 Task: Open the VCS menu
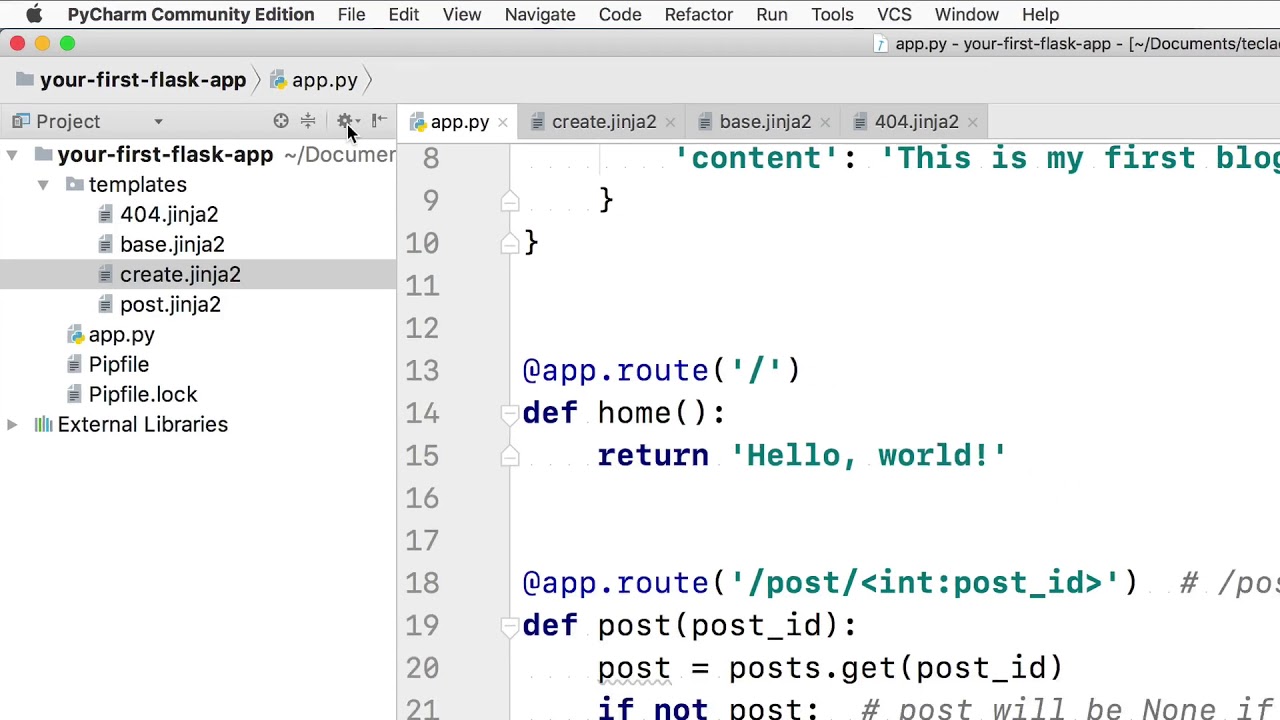click(894, 15)
